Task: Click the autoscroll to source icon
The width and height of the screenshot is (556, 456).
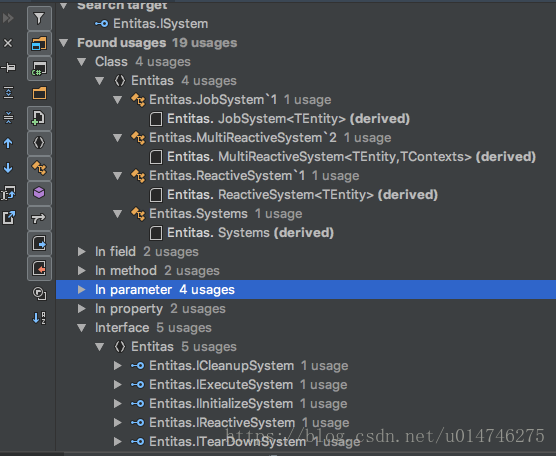Action: pos(8,193)
